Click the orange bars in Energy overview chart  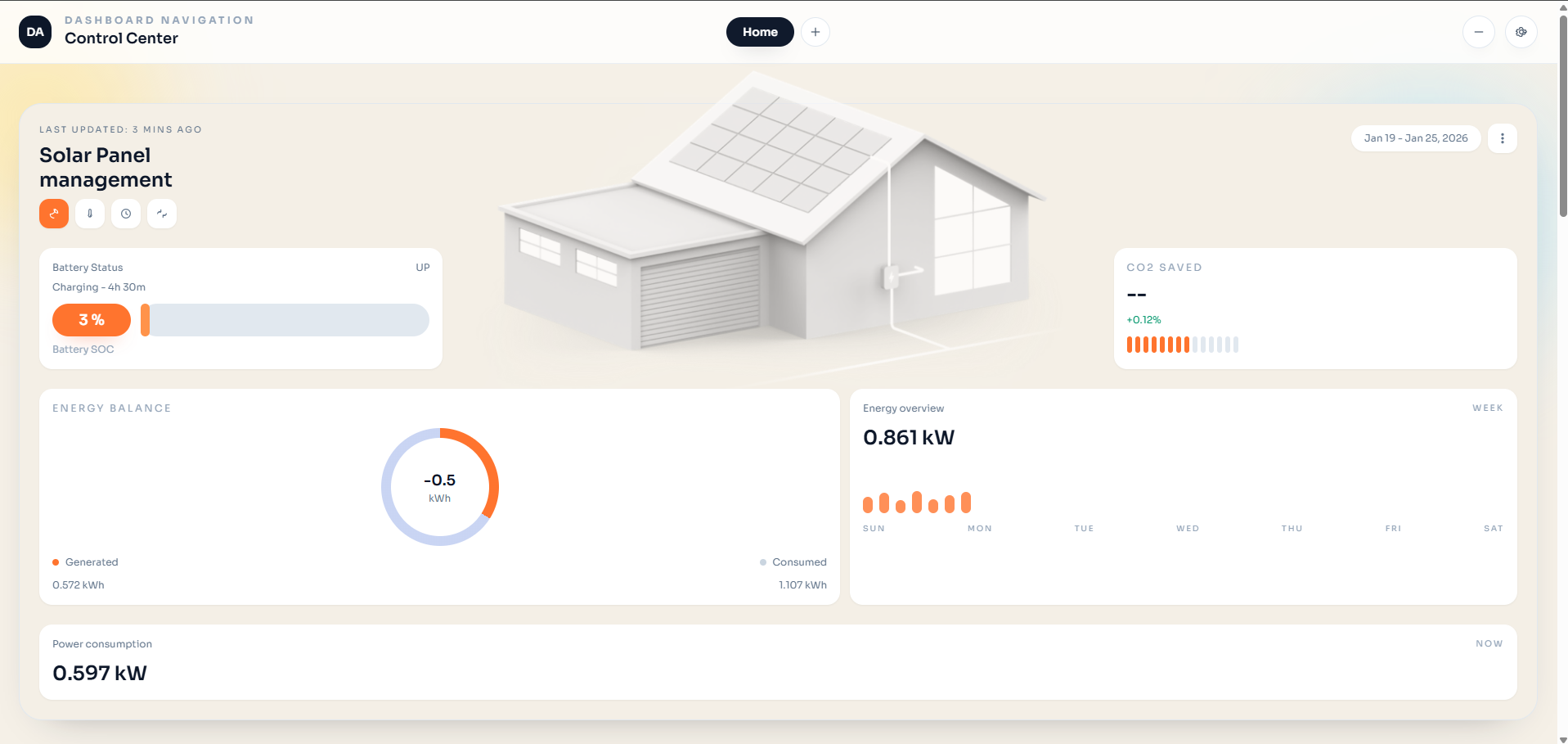tap(917, 503)
